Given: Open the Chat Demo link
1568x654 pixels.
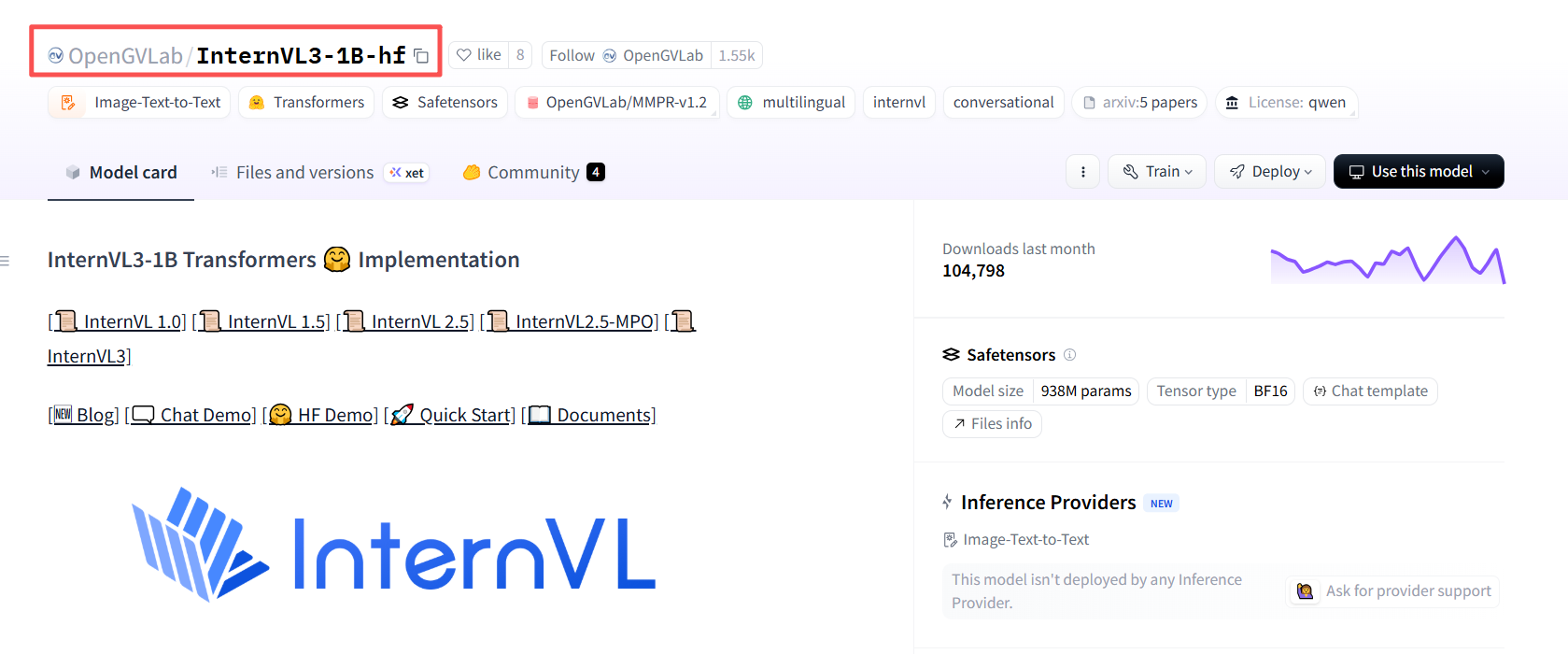Looking at the screenshot, I should pos(193,415).
